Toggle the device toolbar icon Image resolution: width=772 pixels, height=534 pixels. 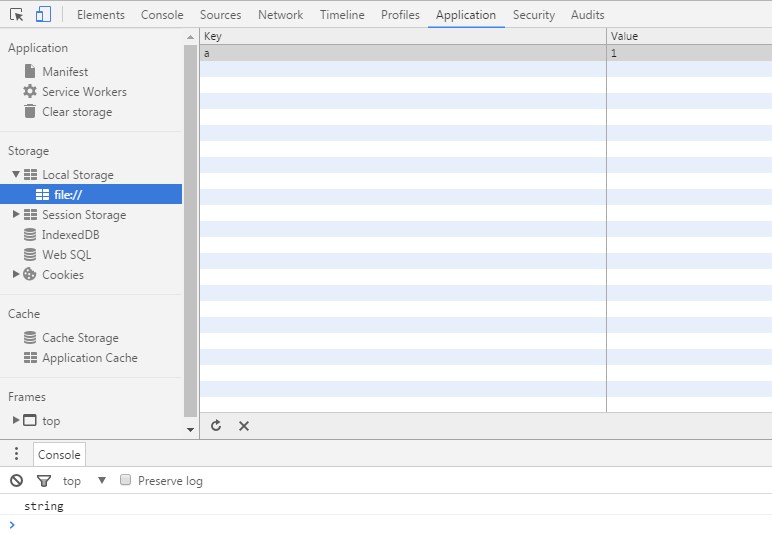coord(43,15)
